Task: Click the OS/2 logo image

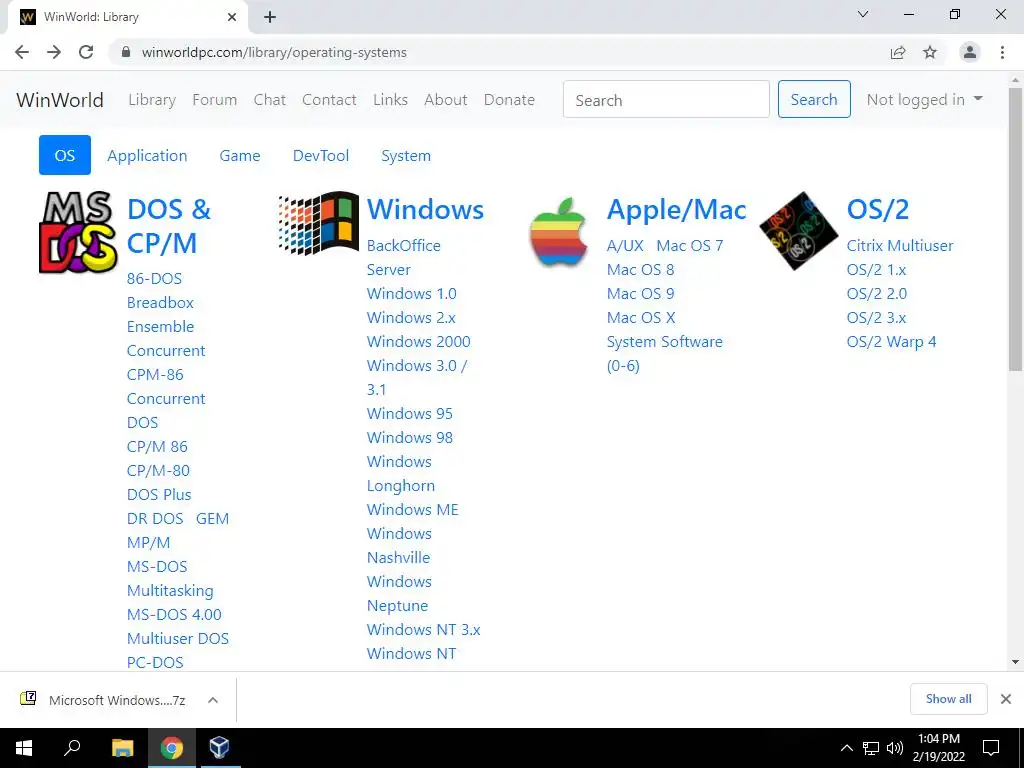Action: 799,231
